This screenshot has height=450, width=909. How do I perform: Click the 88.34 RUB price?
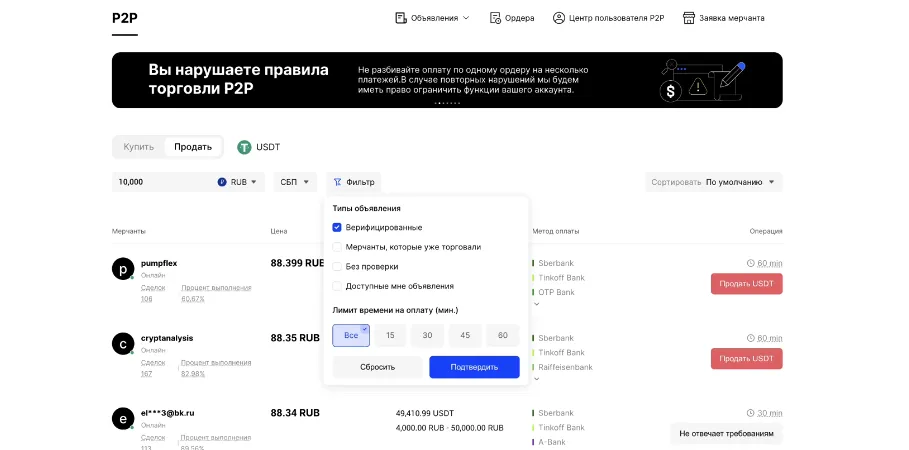(x=295, y=413)
